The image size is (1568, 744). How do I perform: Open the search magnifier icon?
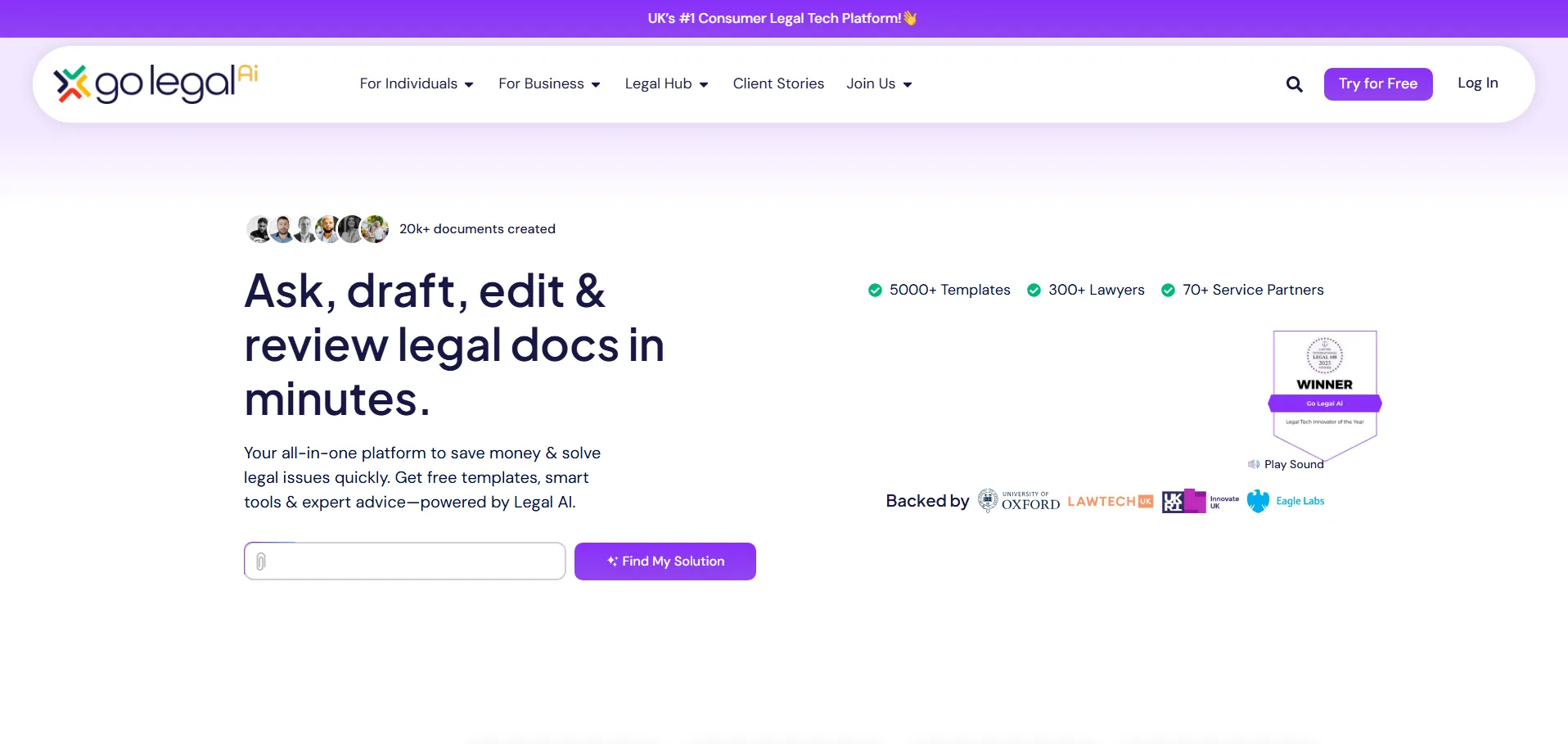(1294, 84)
